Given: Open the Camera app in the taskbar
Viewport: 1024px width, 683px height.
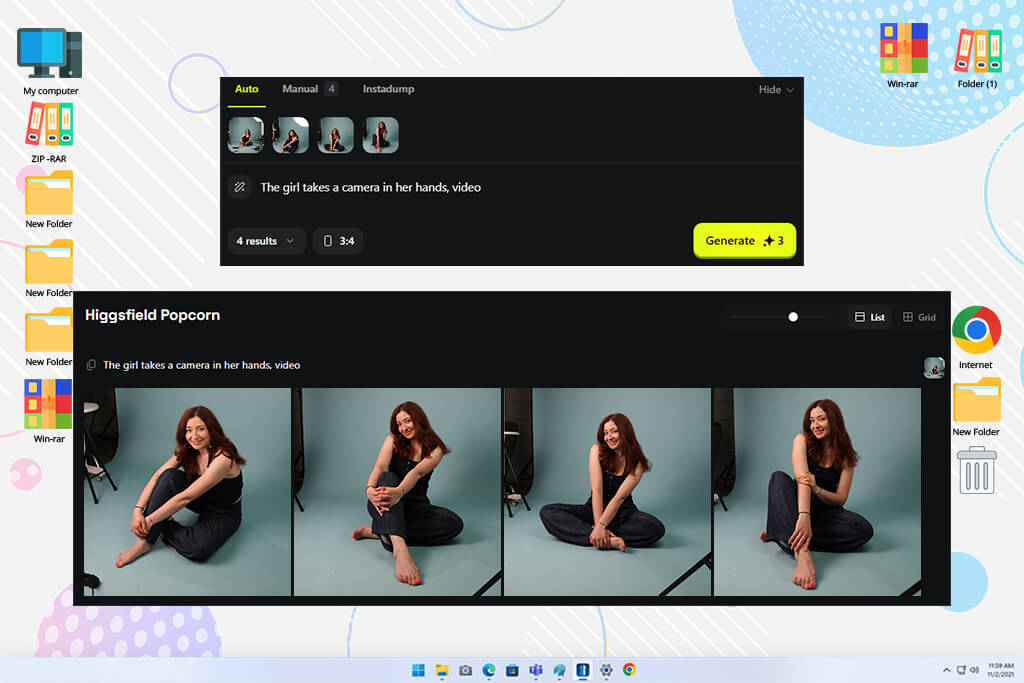Looking at the screenshot, I should click(x=465, y=670).
